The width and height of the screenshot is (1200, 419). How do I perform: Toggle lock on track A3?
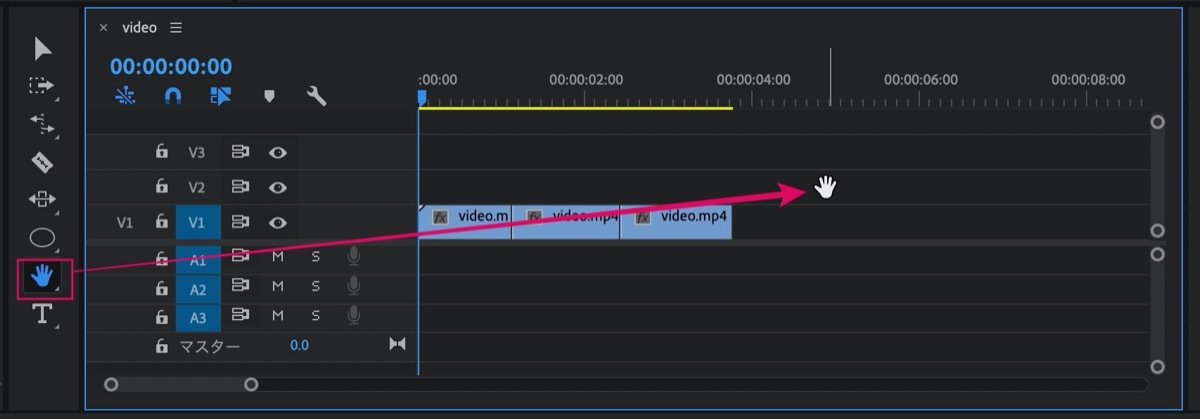(x=161, y=317)
